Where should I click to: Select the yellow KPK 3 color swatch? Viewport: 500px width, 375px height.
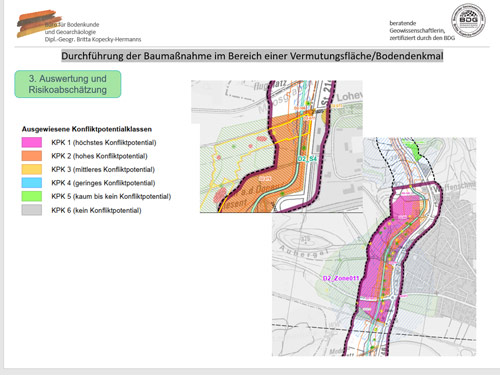[x=32, y=169]
